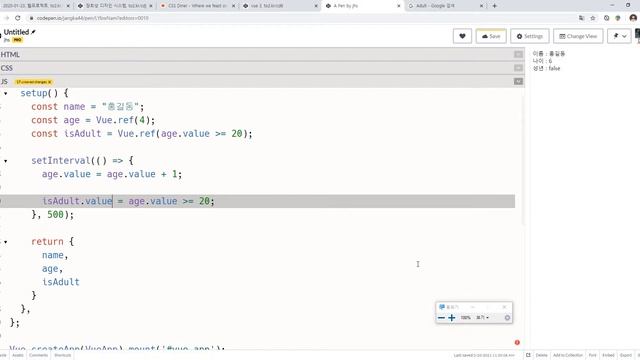Reload the page in the browser
Screen dimensions: 640x360
[x=18, y=18]
